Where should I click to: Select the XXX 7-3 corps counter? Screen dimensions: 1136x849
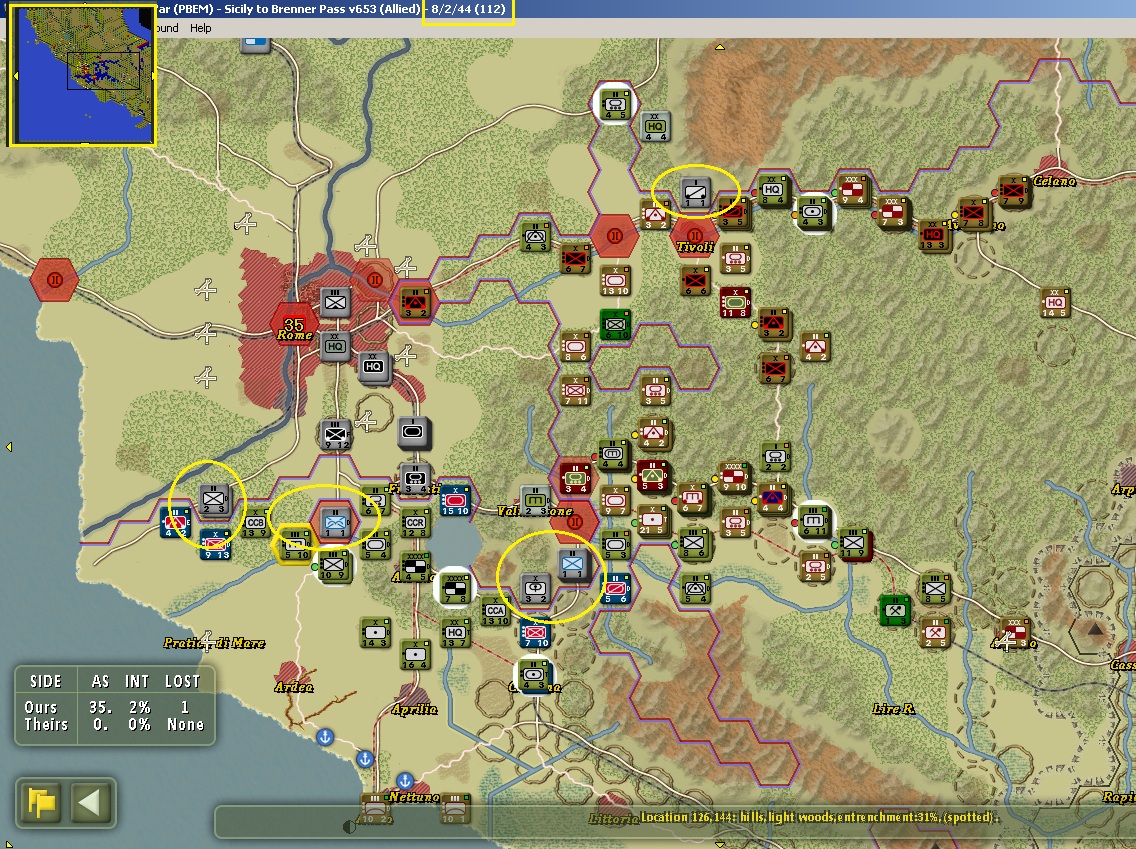(893, 213)
